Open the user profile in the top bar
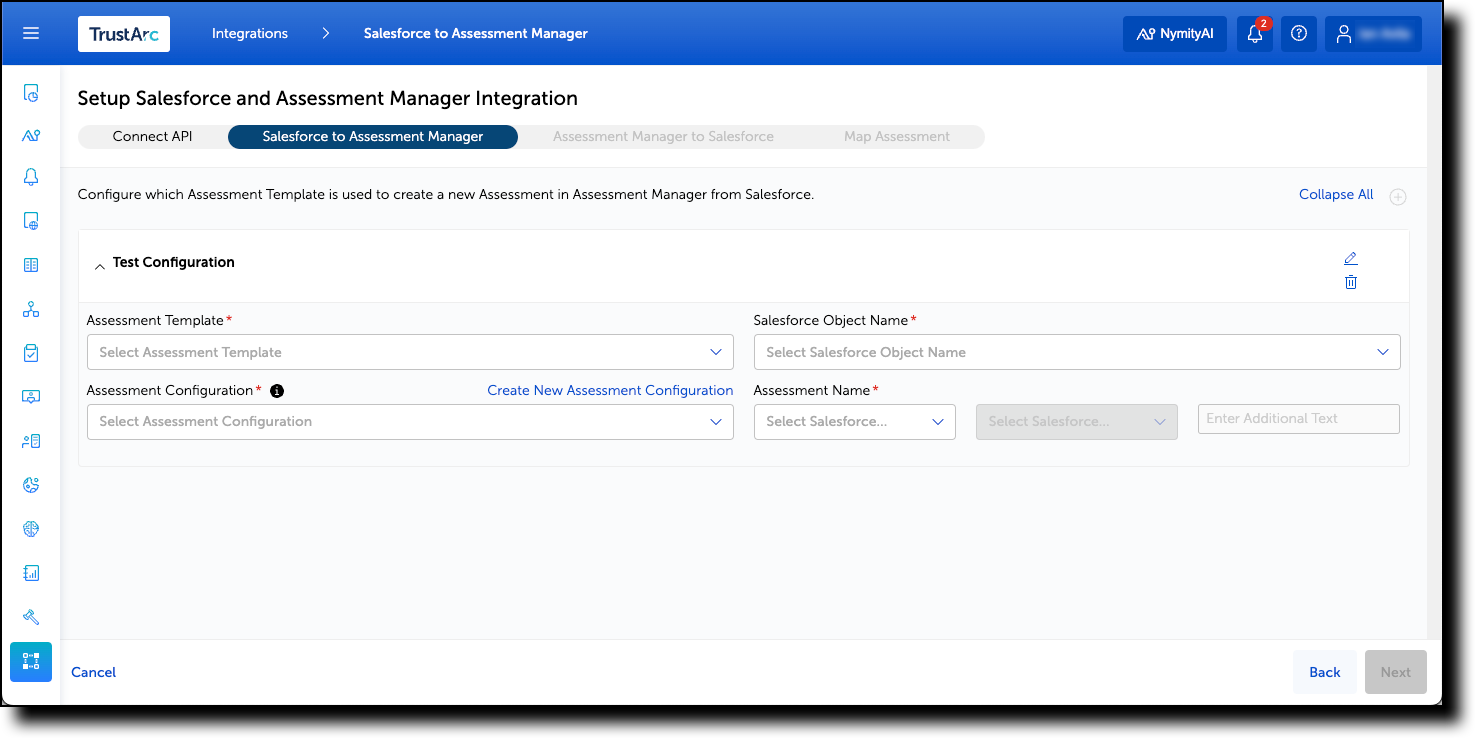Screen dimensions: 1475x738 1371,33
